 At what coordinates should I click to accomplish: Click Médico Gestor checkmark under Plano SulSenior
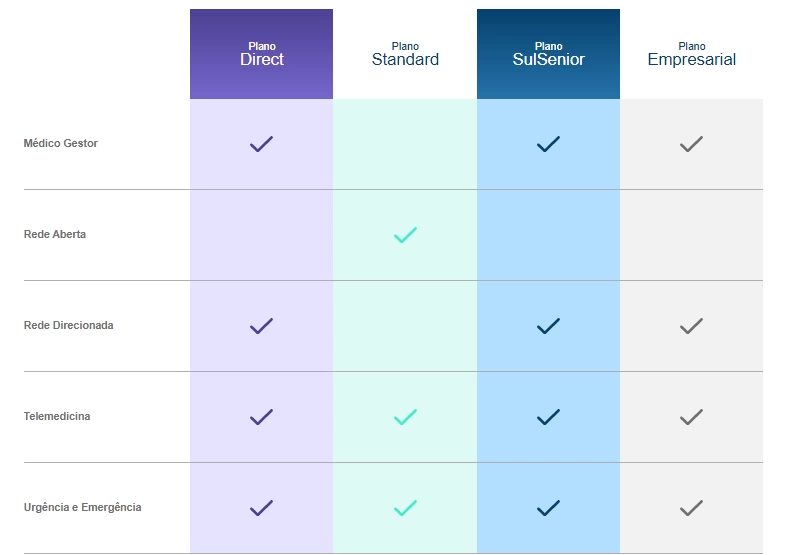[x=548, y=144]
